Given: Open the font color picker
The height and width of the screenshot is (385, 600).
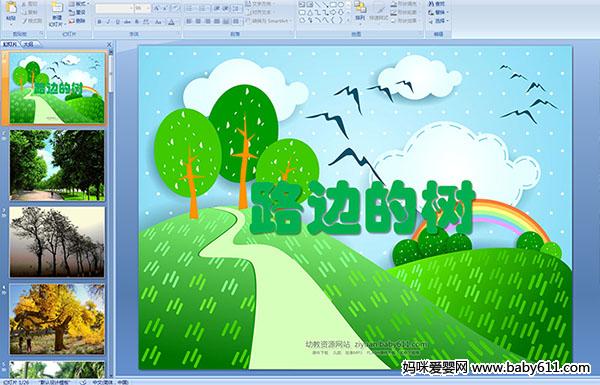Looking at the screenshot, I should (x=172, y=22).
